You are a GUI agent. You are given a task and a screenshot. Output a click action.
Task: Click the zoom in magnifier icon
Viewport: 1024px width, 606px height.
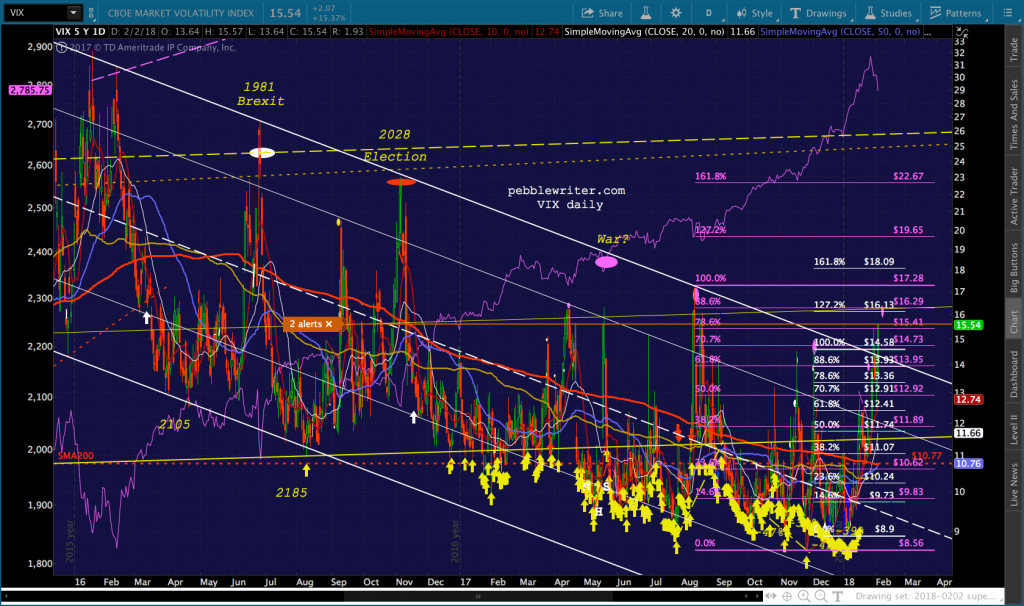pos(804,596)
